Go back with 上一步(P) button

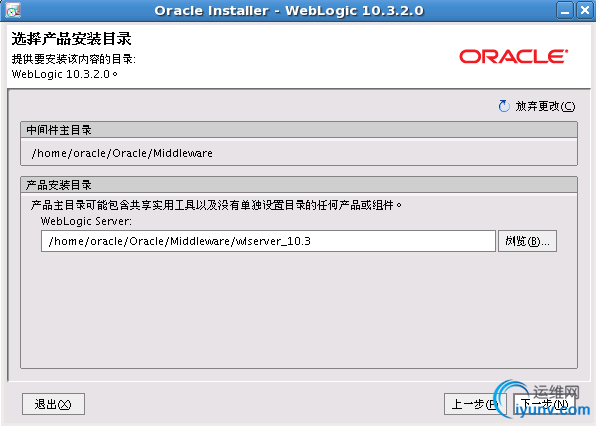point(475,404)
